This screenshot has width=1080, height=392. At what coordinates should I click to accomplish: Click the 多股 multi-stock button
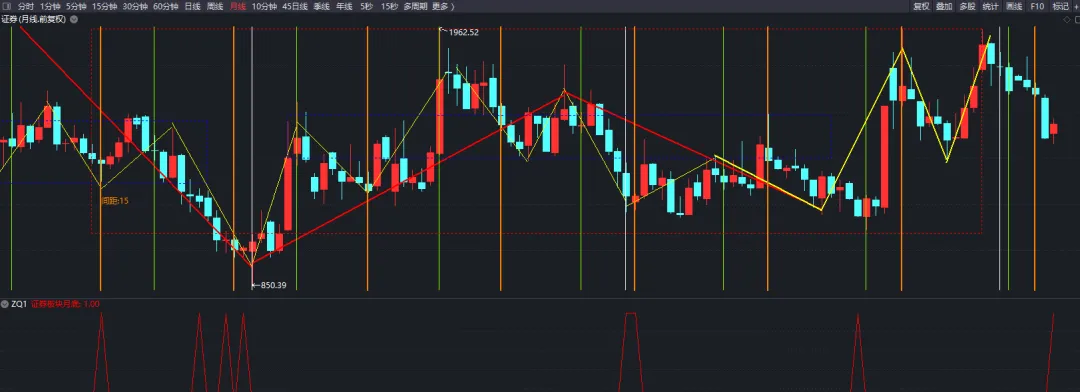click(967, 6)
